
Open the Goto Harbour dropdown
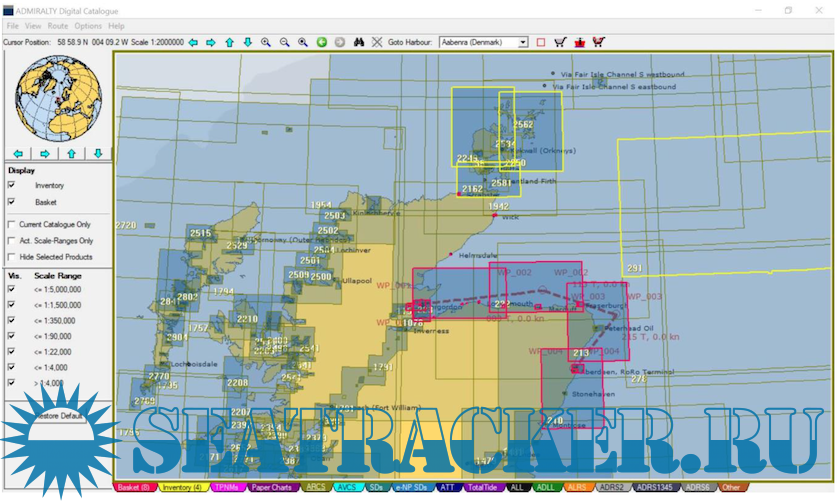[x=523, y=43]
